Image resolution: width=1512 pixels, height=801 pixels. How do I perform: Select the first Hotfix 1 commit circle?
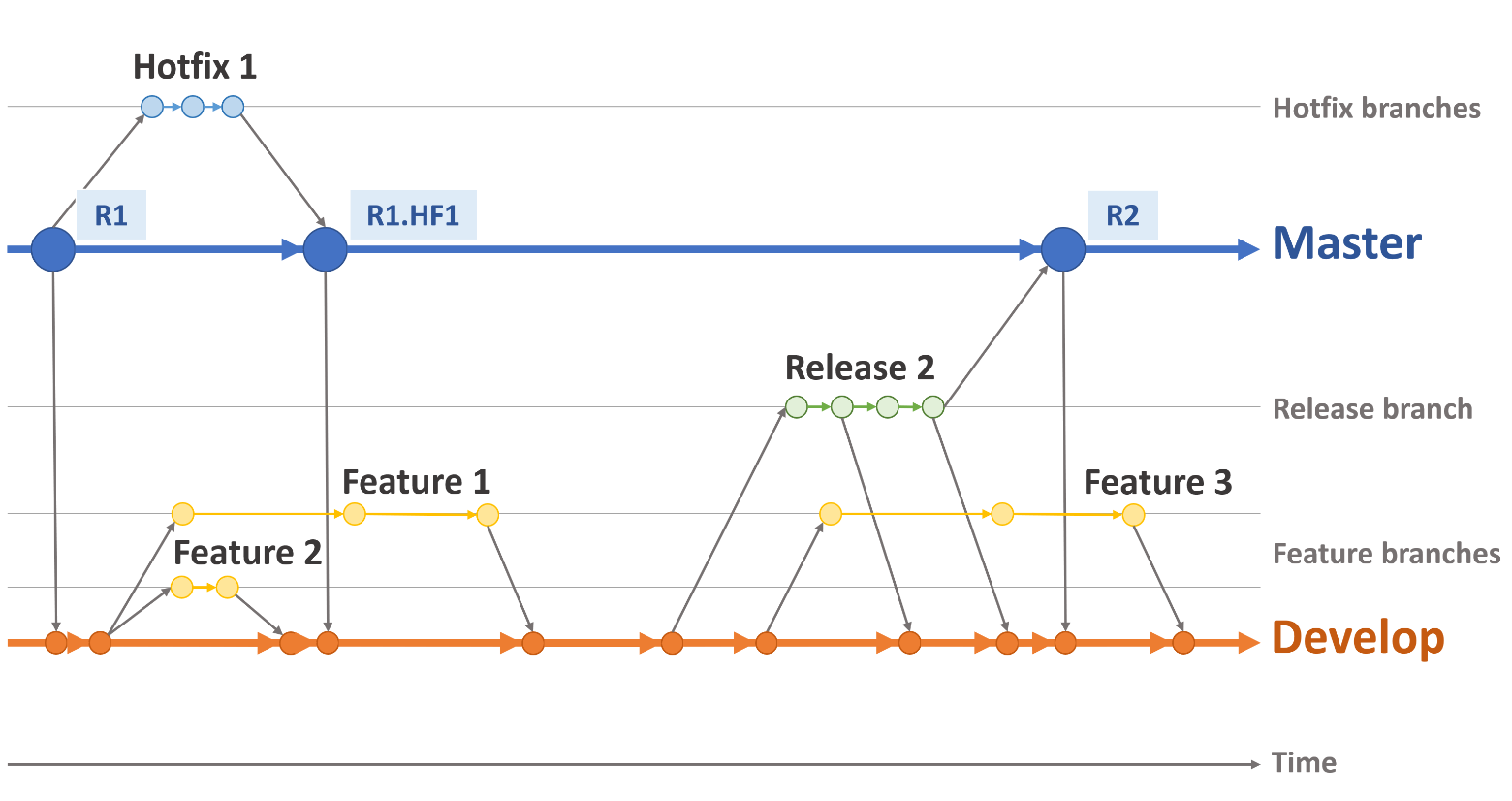click(152, 107)
